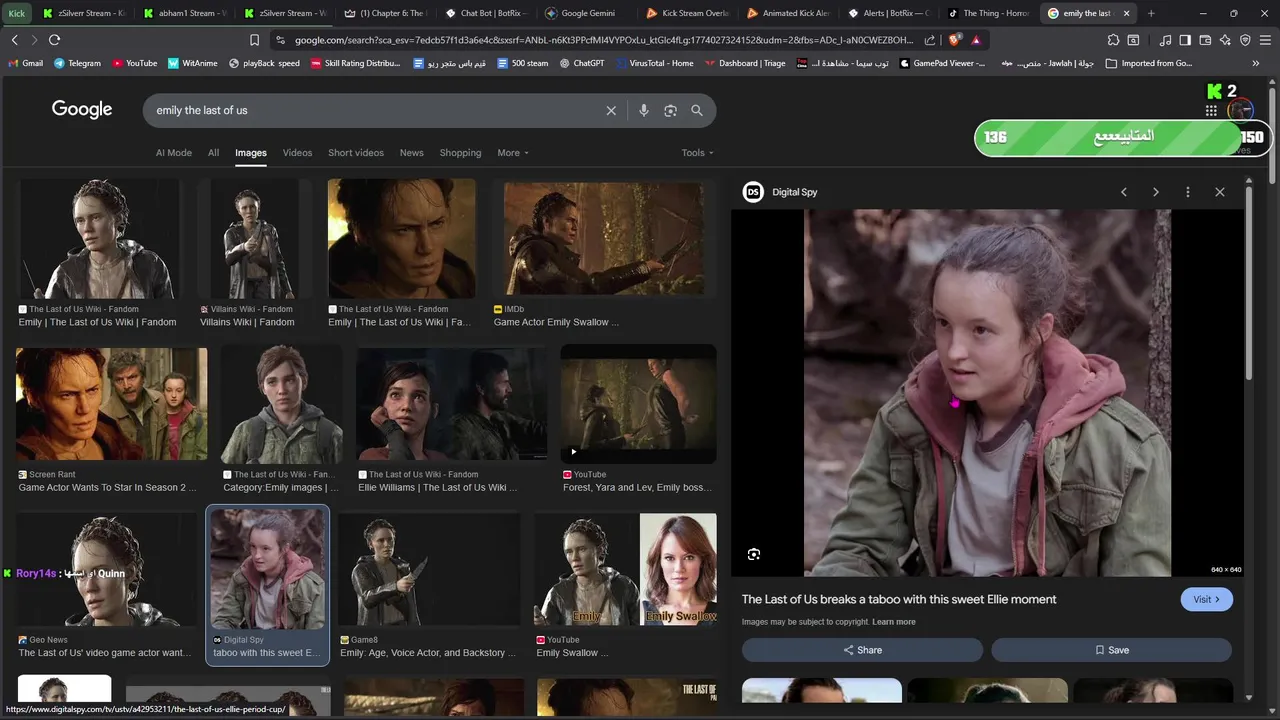Submit search with magnifying glass icon

click(697, 110)
